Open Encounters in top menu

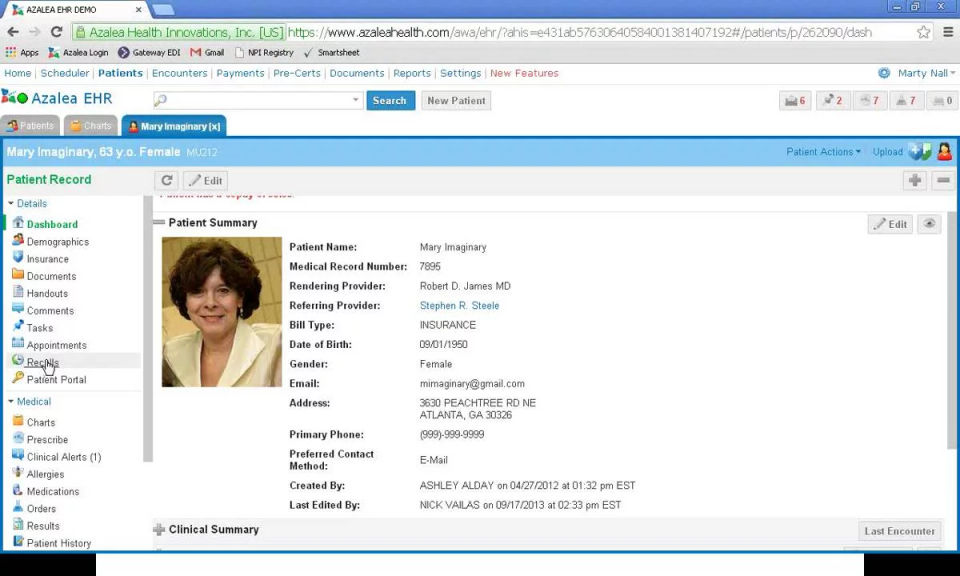(x=179, y=73)
